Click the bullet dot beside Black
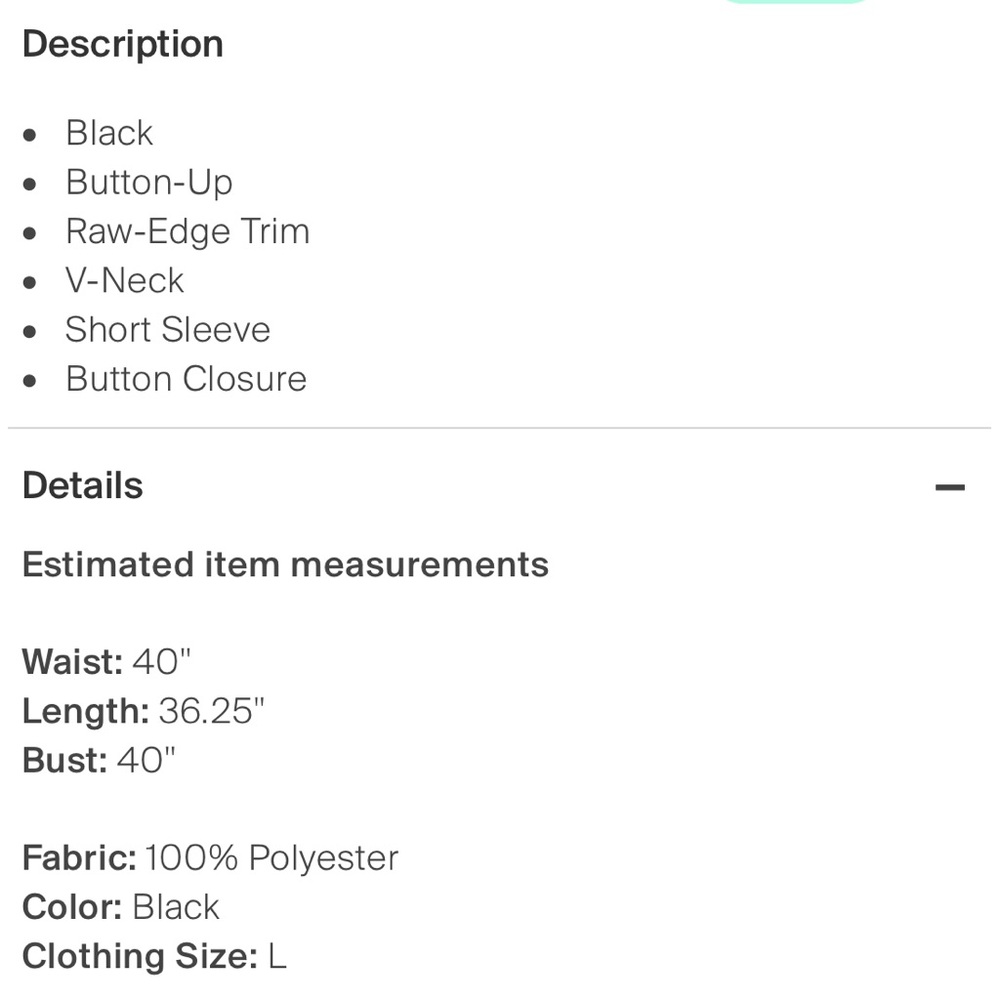 (29, 135)
